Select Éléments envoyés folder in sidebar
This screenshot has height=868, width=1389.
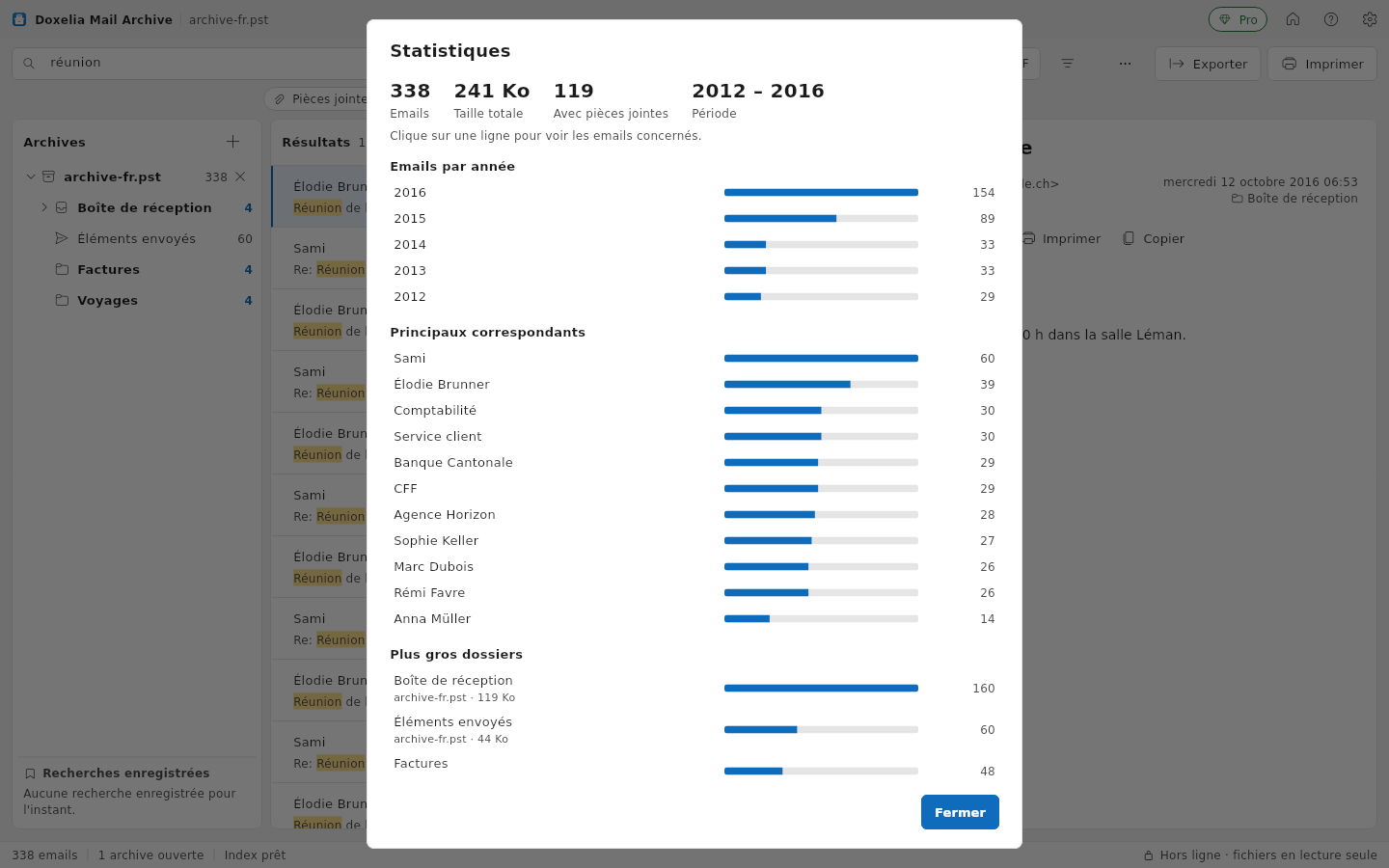click(137, 238)
